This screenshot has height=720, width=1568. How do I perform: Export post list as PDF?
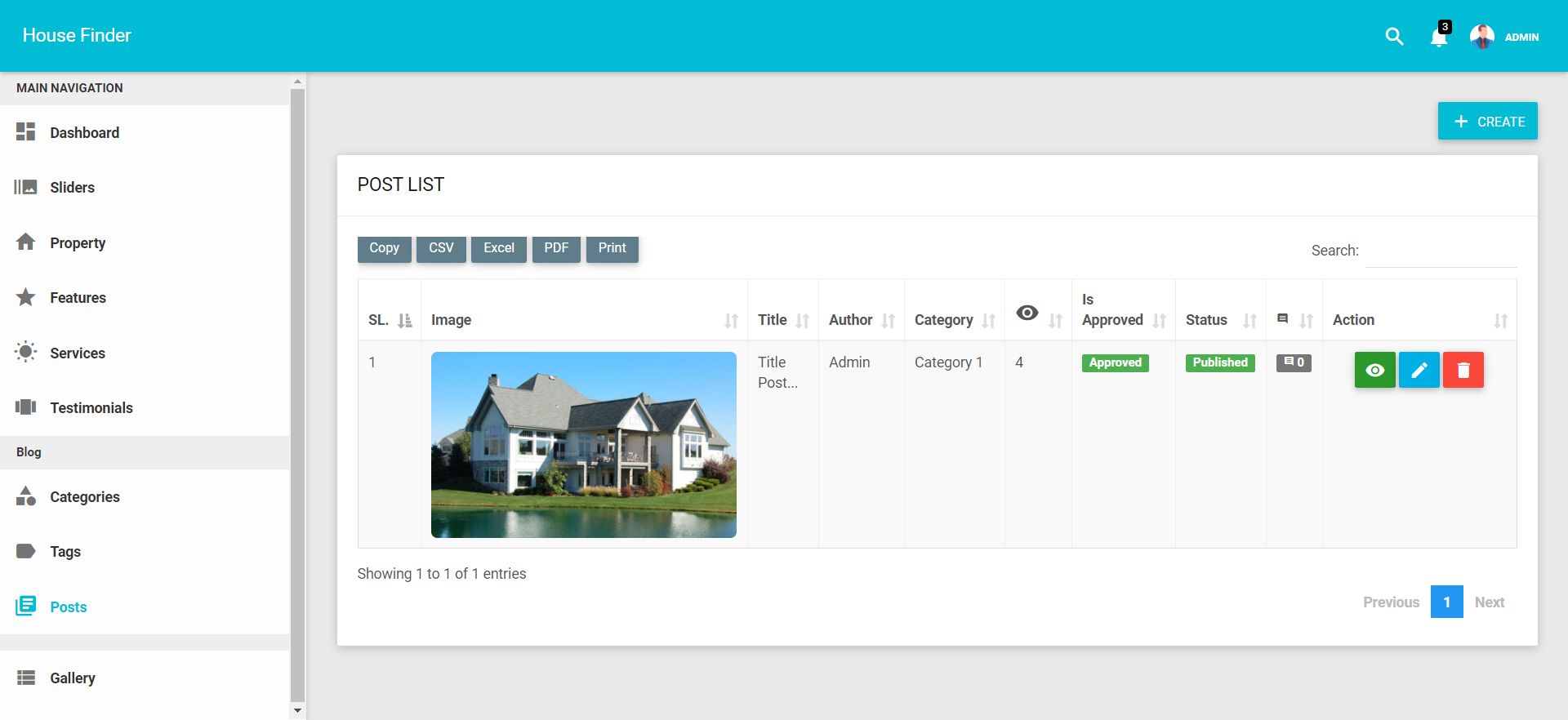point(556,248)
